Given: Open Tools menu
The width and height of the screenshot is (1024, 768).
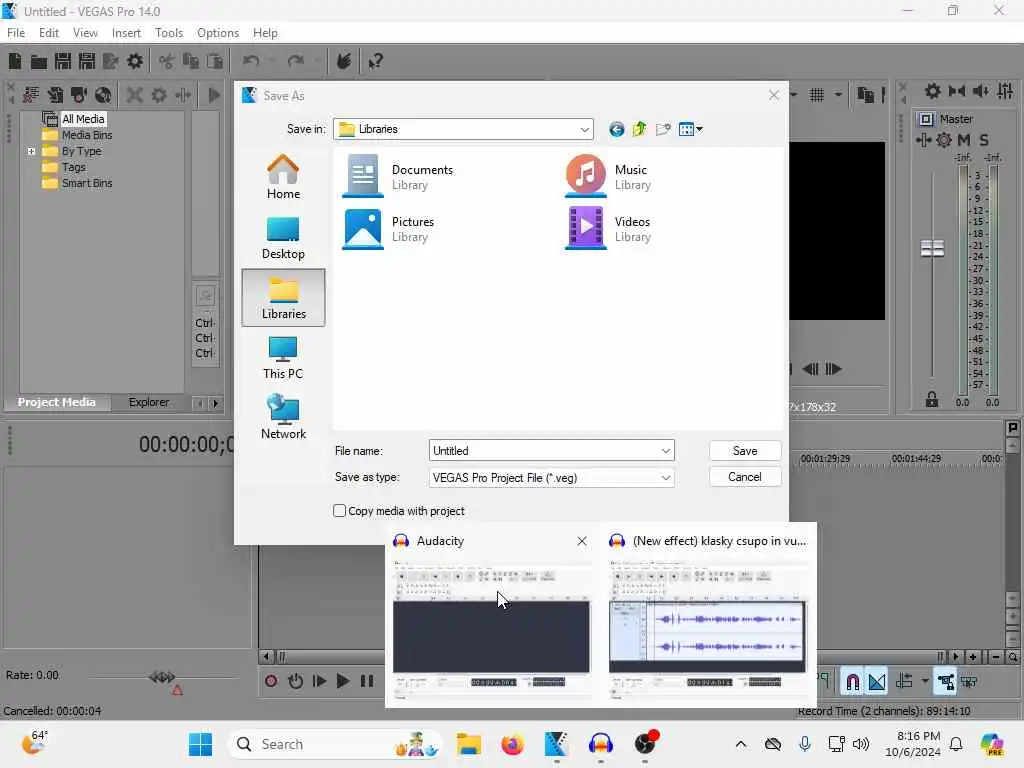Looking at the screenshot, I should pyautogui.click(x=169, y=33).
